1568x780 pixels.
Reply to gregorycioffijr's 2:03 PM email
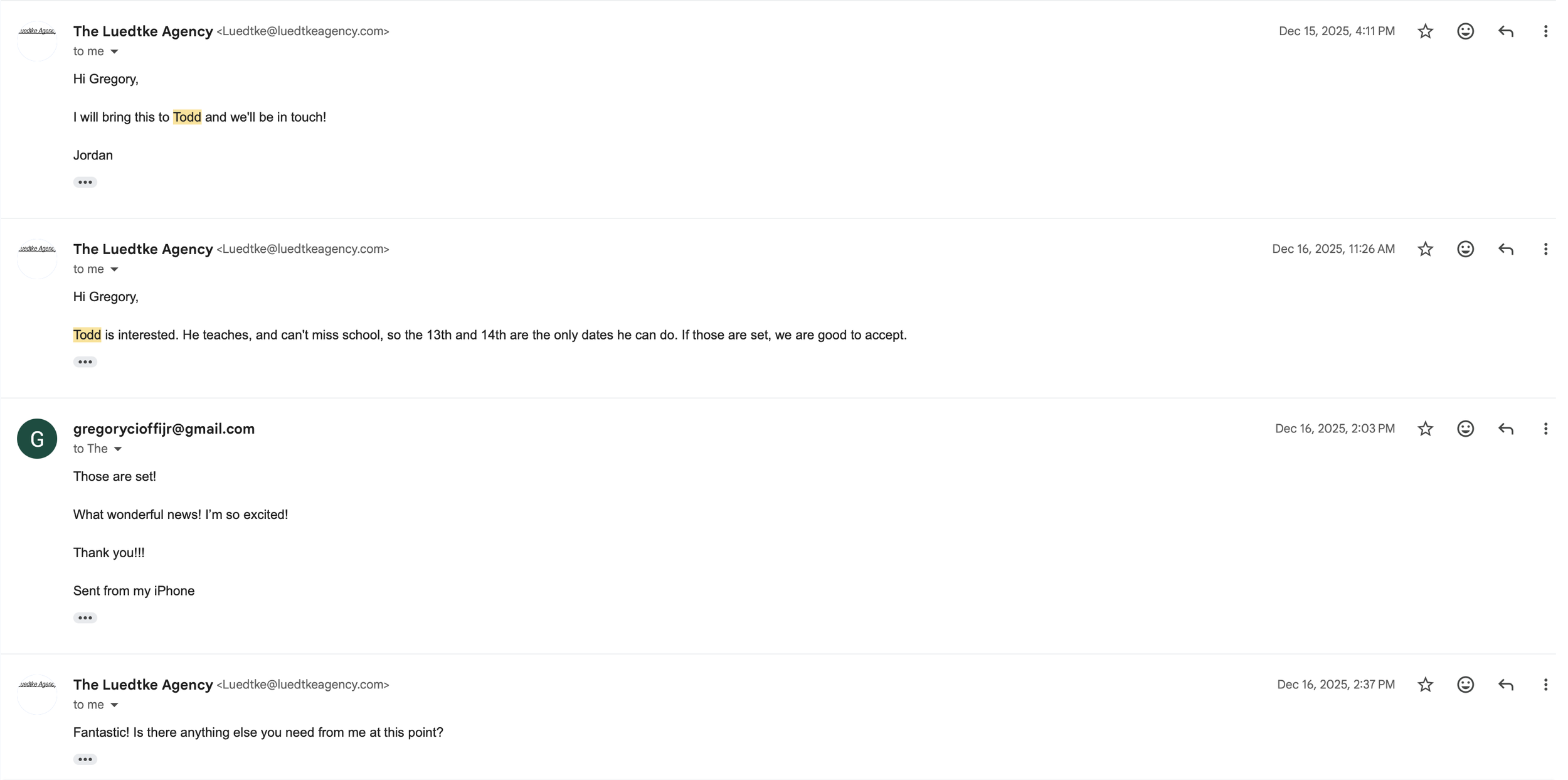[1506, 429]
